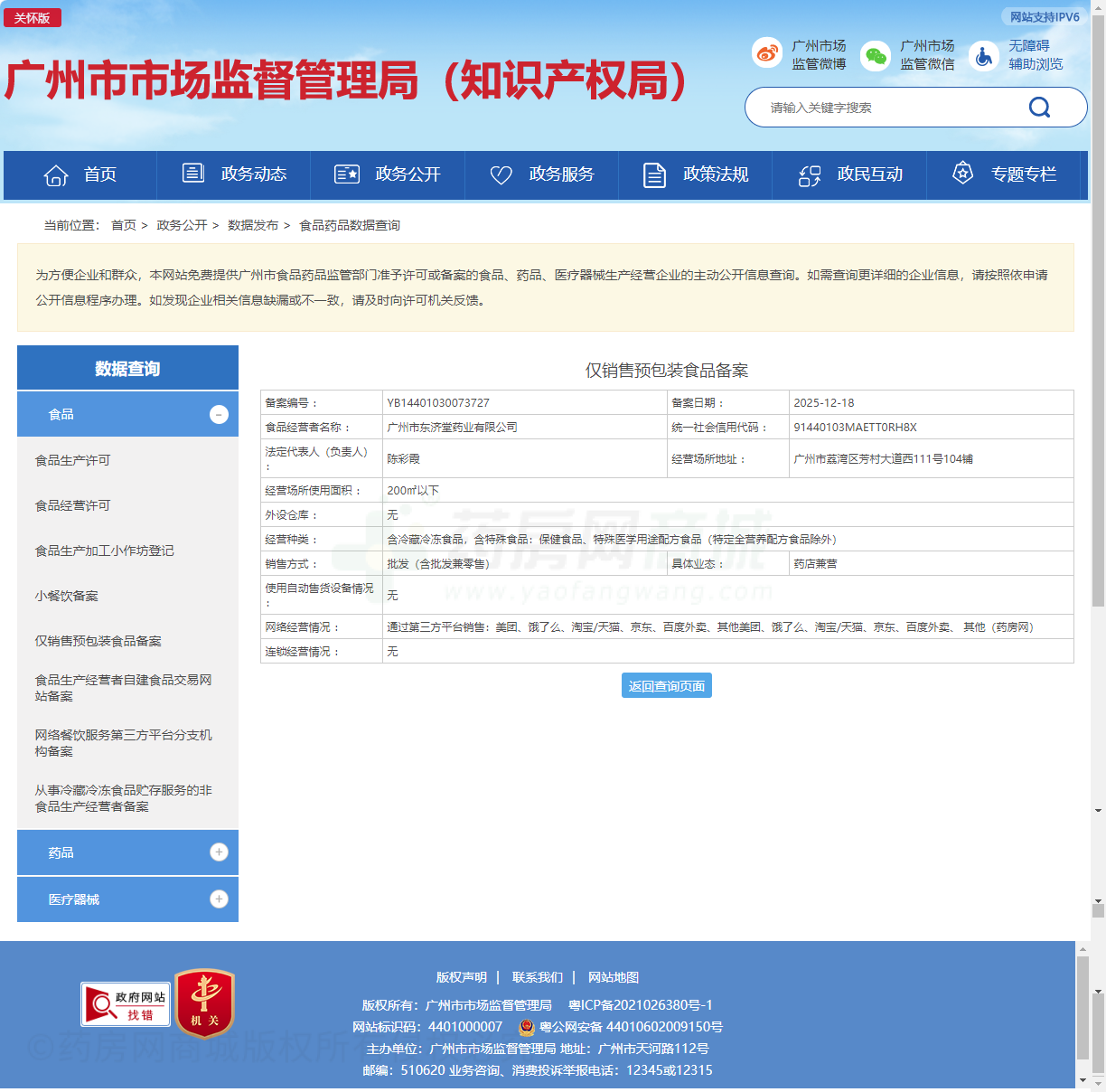Enable 关怀版 accessible mode

[33, 16]
